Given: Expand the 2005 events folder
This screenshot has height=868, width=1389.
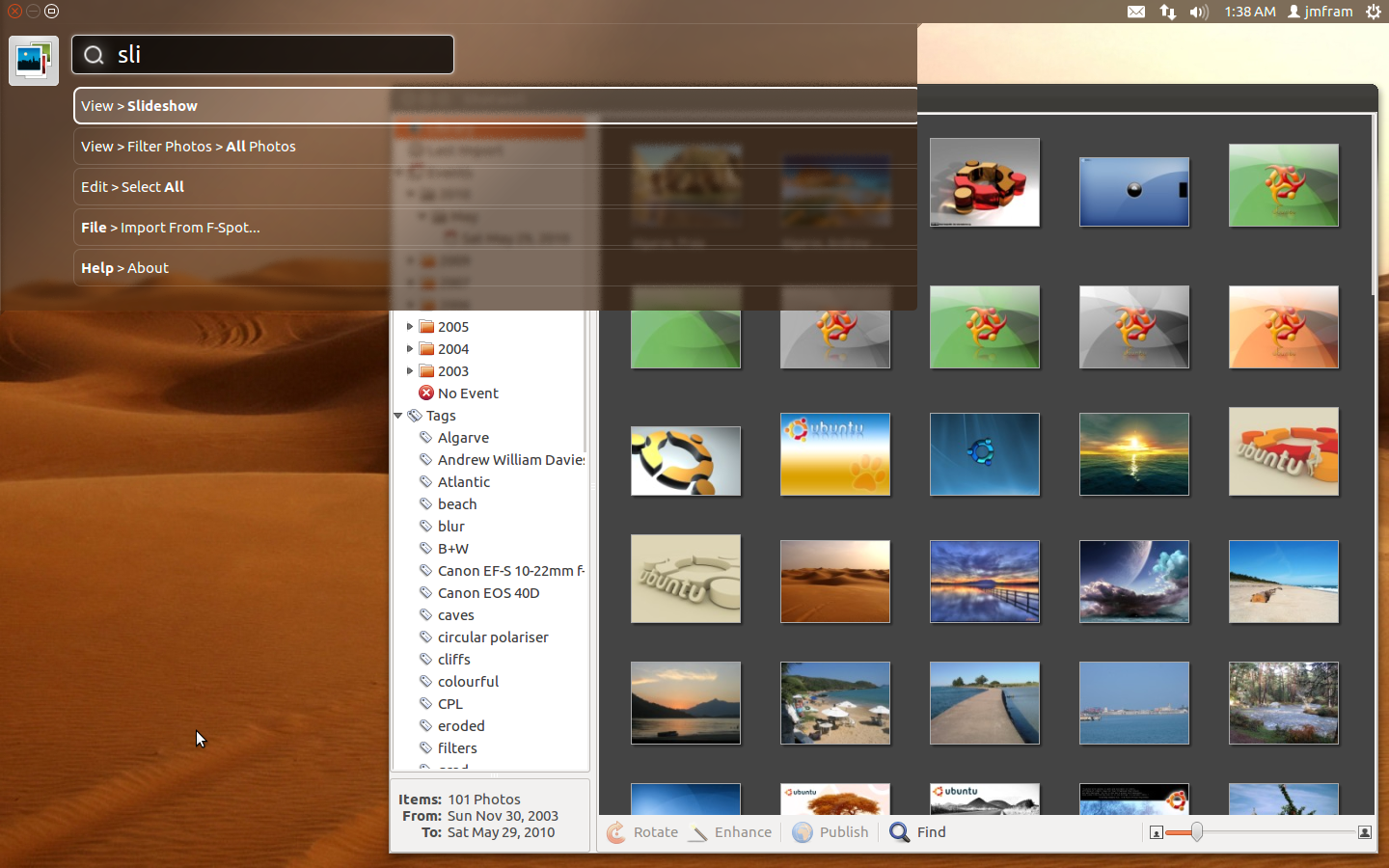Looking at the screenshot, I should coord(410,327).
